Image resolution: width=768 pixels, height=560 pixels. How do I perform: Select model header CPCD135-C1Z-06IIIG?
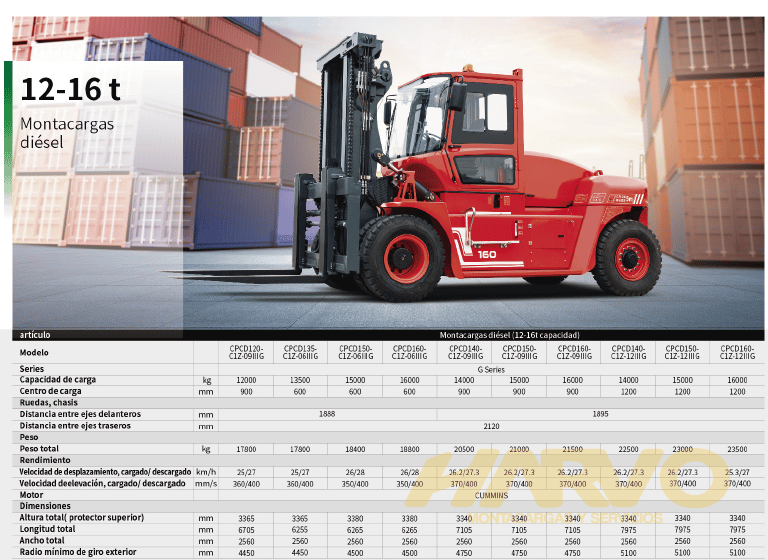(x=300, y=353)
